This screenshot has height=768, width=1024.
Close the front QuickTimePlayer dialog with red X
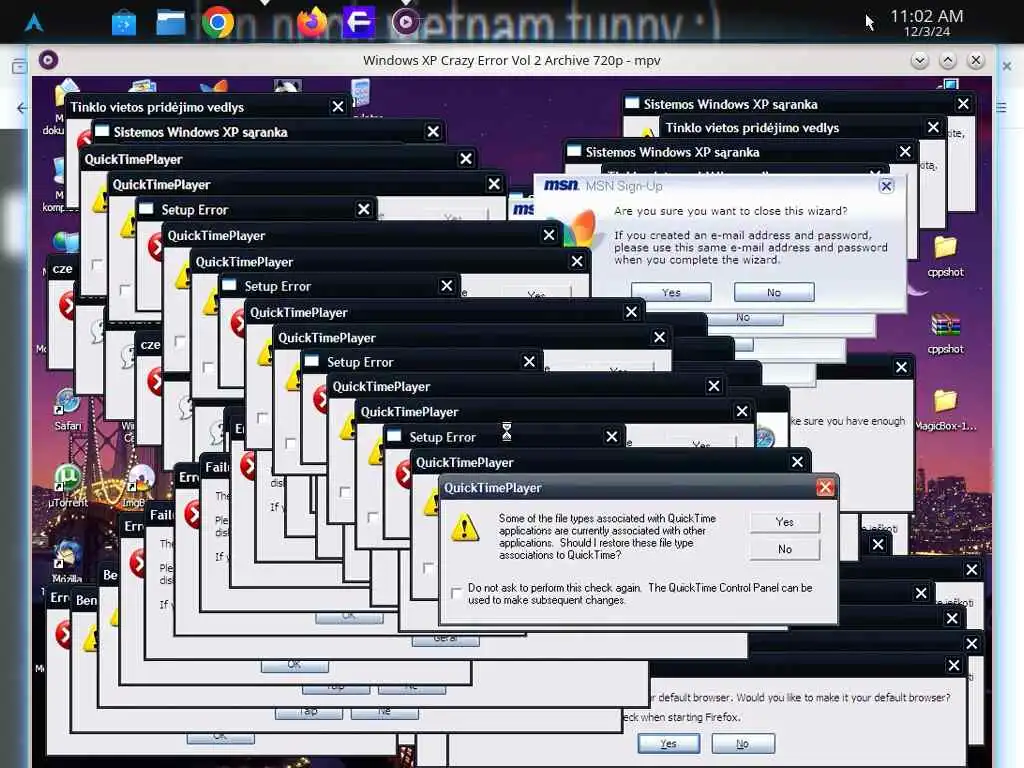tap(825, 487)
